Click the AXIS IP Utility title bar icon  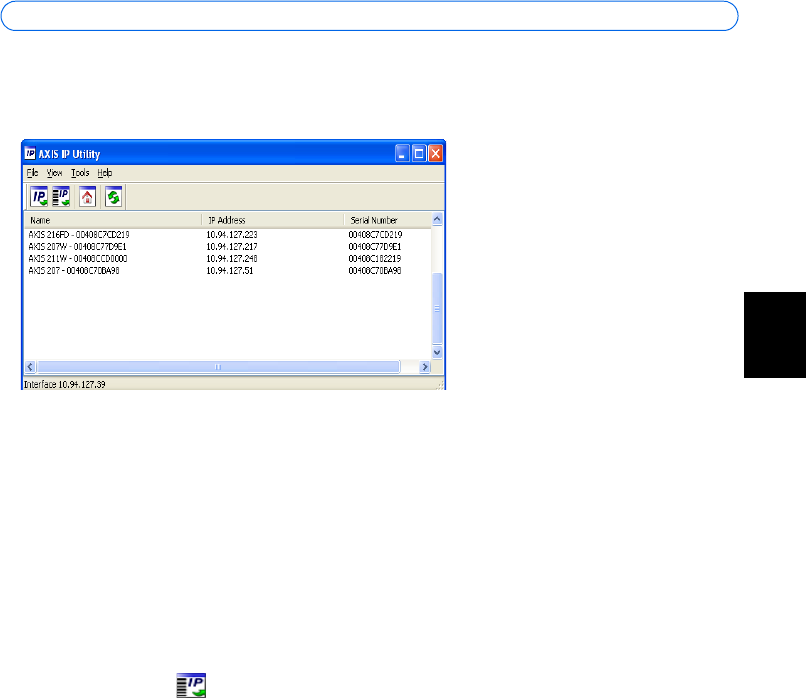tap(30, 154)
